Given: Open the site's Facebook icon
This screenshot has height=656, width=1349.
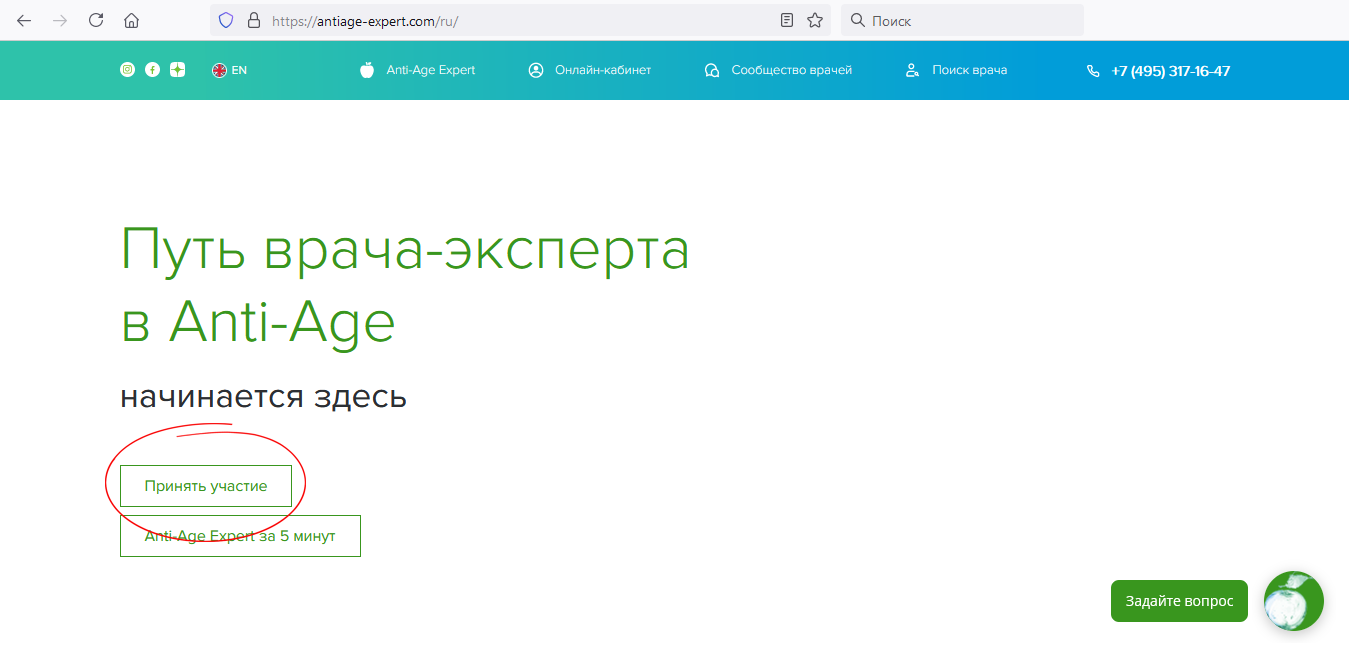Looking at the screenshot, I should 152,70.
